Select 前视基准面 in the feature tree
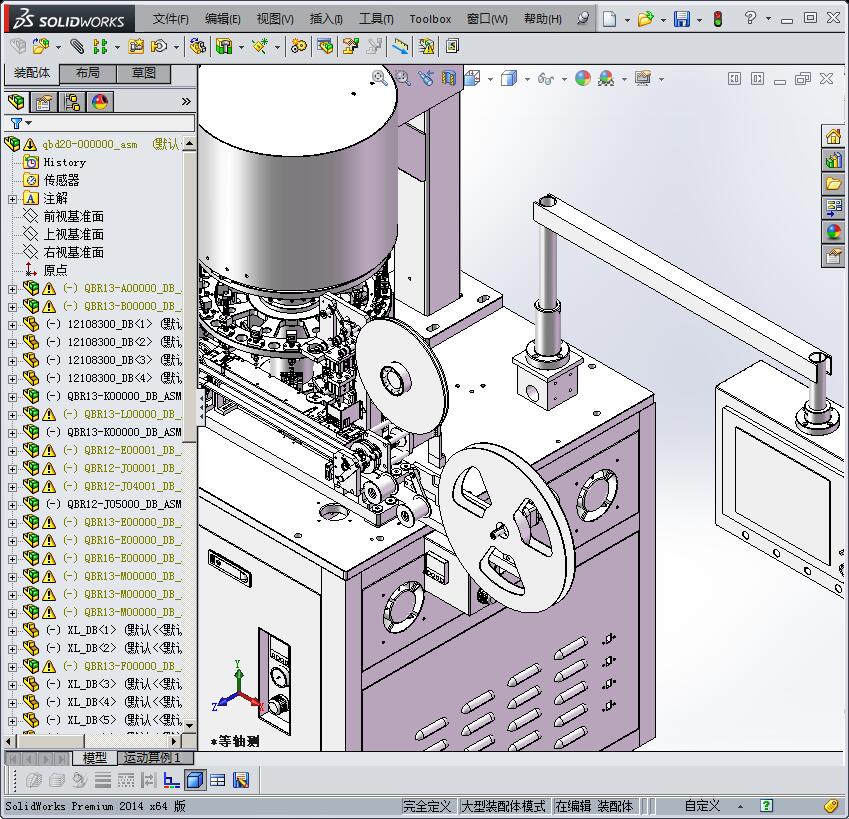Viewport: 849px width, 819px height. point(73,216)
